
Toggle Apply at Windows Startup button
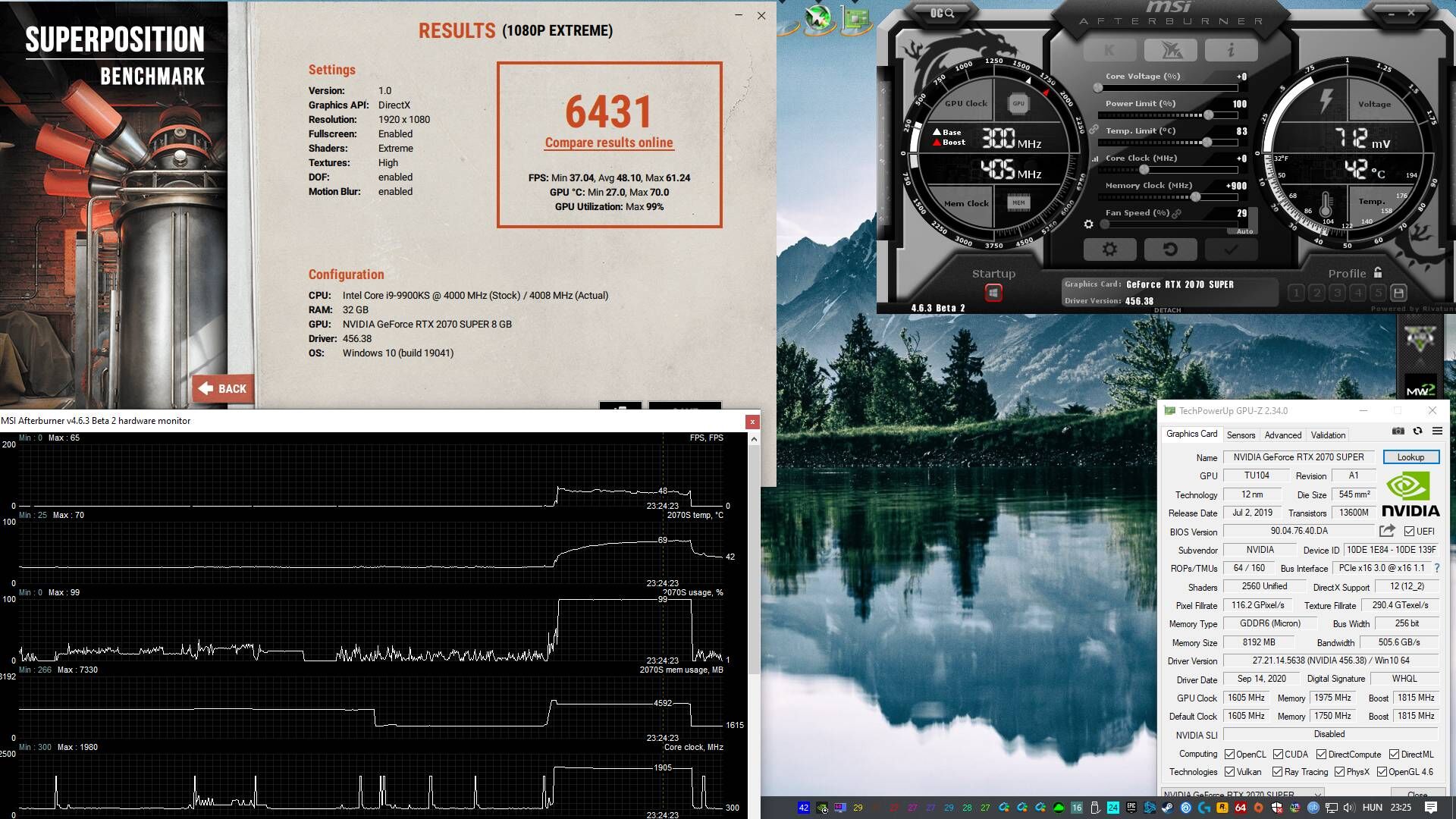993,293
